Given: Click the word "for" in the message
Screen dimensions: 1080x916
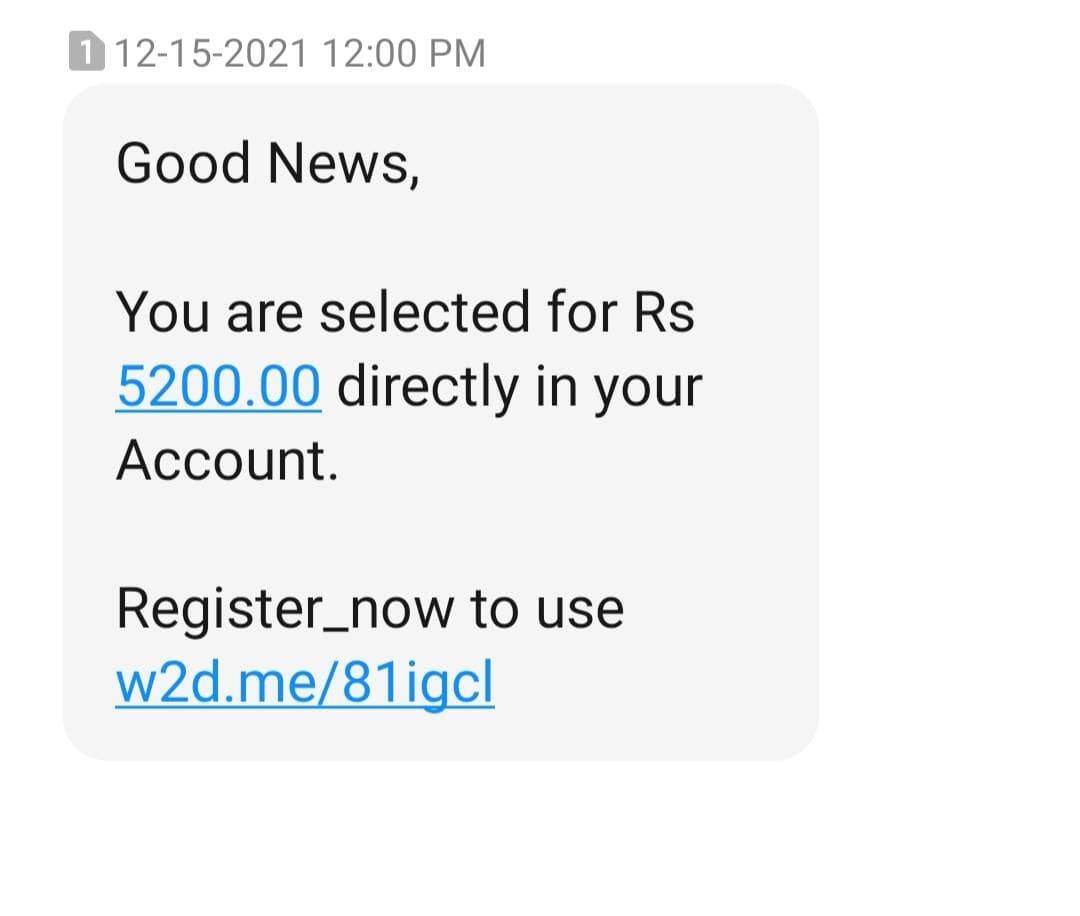Looking at the screenshot, I should coord(578,313).
